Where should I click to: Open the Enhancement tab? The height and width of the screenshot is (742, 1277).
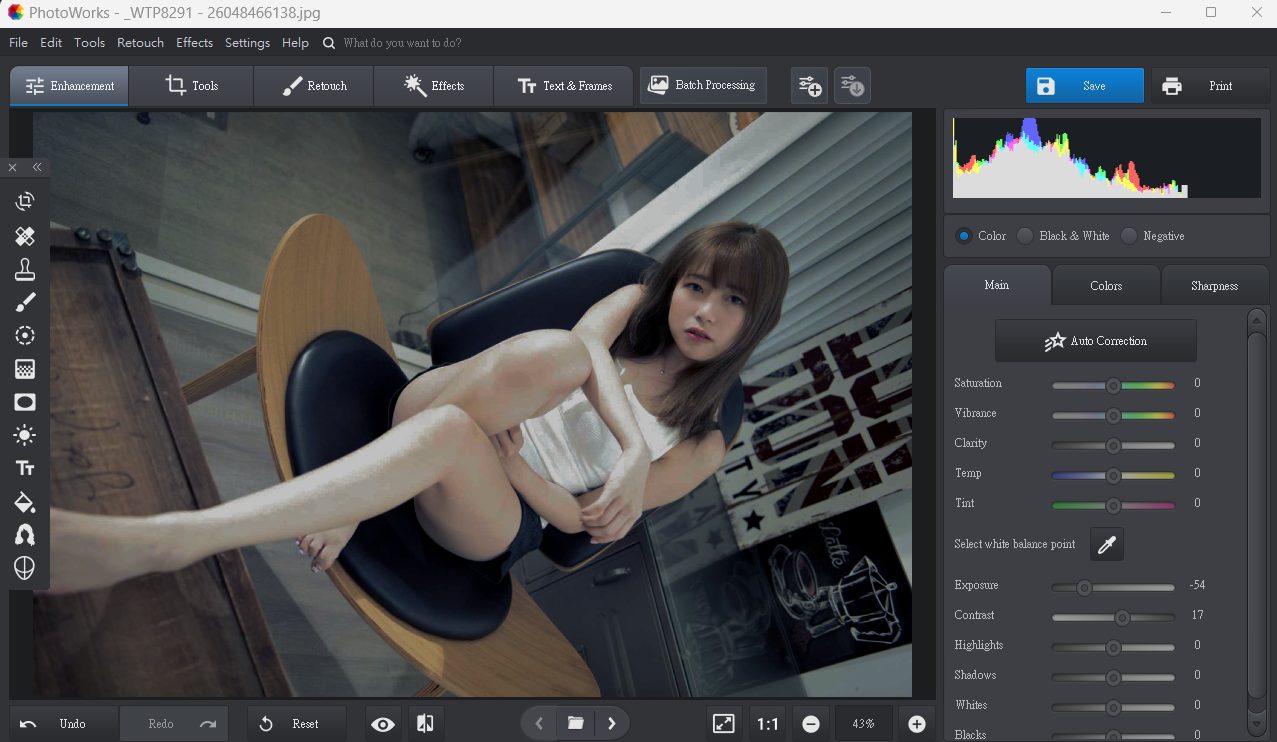[70, 86]
